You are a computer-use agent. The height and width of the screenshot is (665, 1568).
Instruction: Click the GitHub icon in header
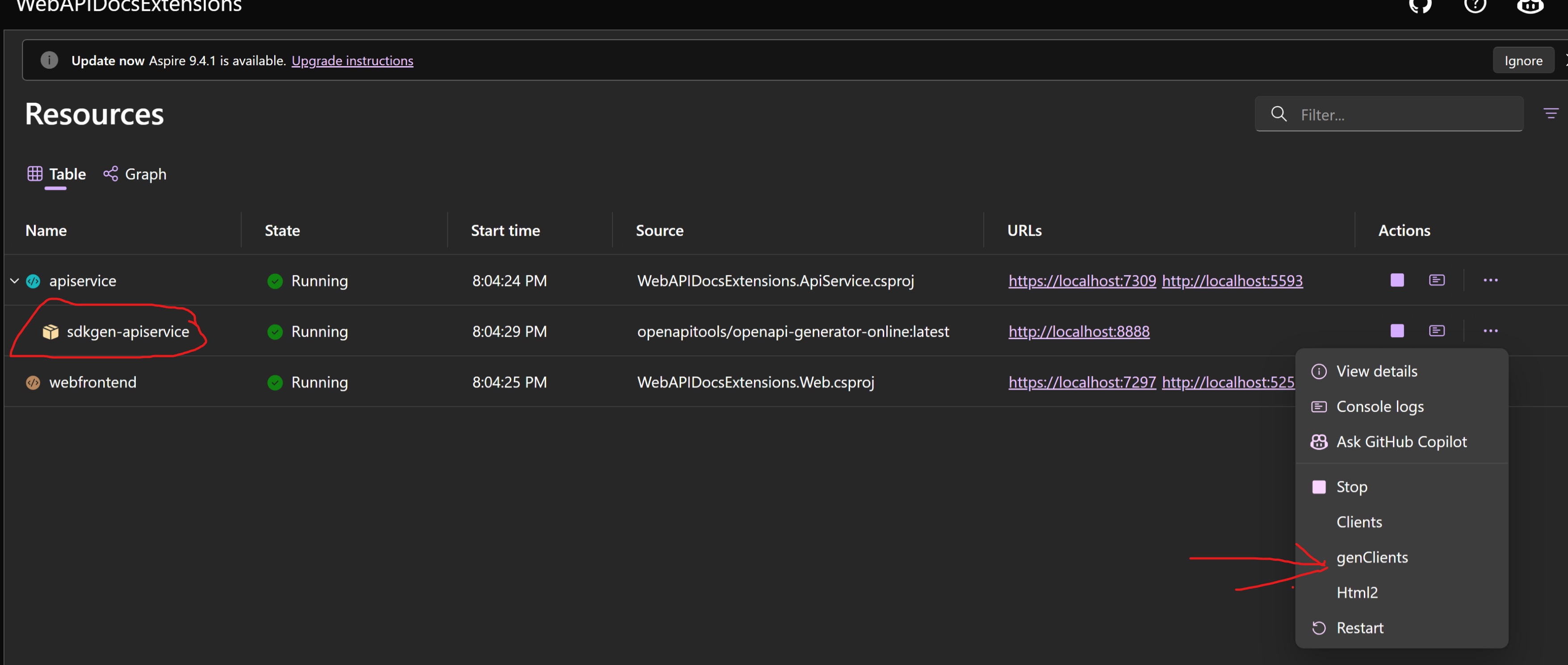pos(1420,6)
